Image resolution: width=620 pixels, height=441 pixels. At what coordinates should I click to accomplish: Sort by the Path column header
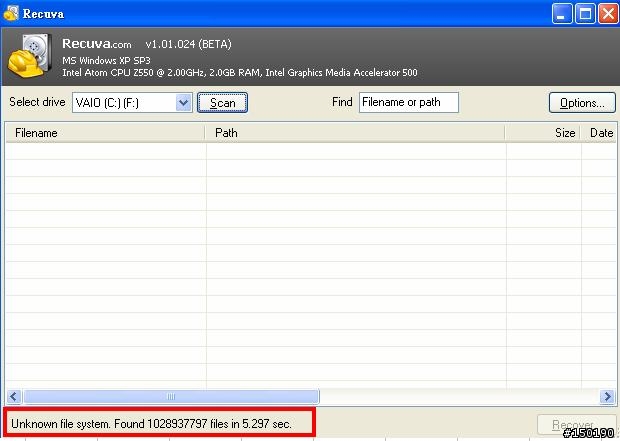pos(355,133)
